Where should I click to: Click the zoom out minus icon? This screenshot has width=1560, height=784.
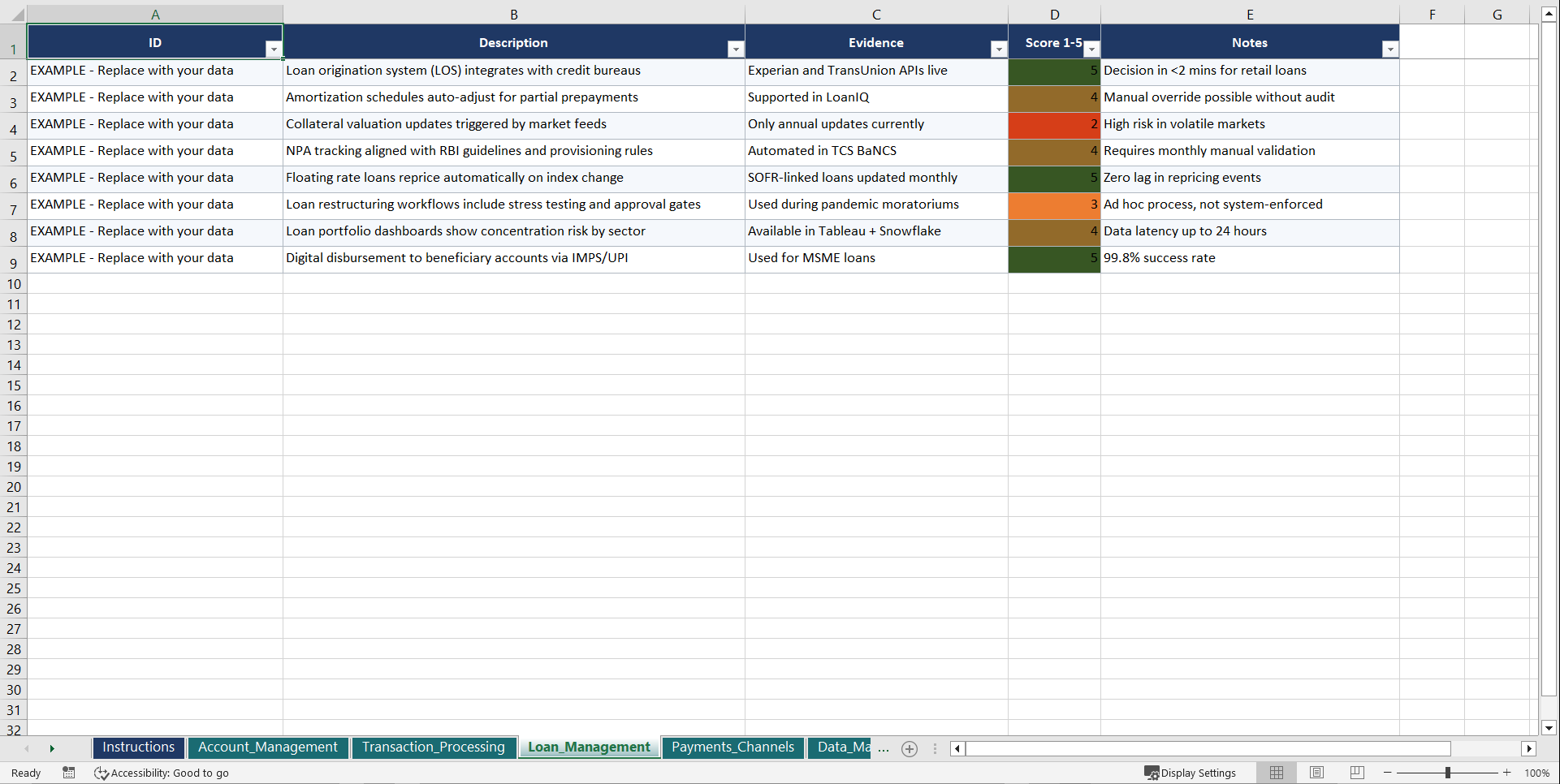pos(1387,773)
